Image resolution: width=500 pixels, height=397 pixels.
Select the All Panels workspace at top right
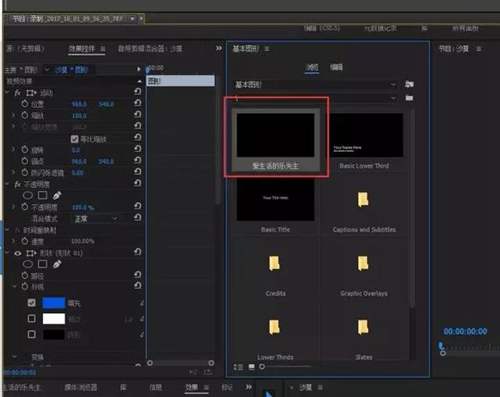(x=465, y=29)
